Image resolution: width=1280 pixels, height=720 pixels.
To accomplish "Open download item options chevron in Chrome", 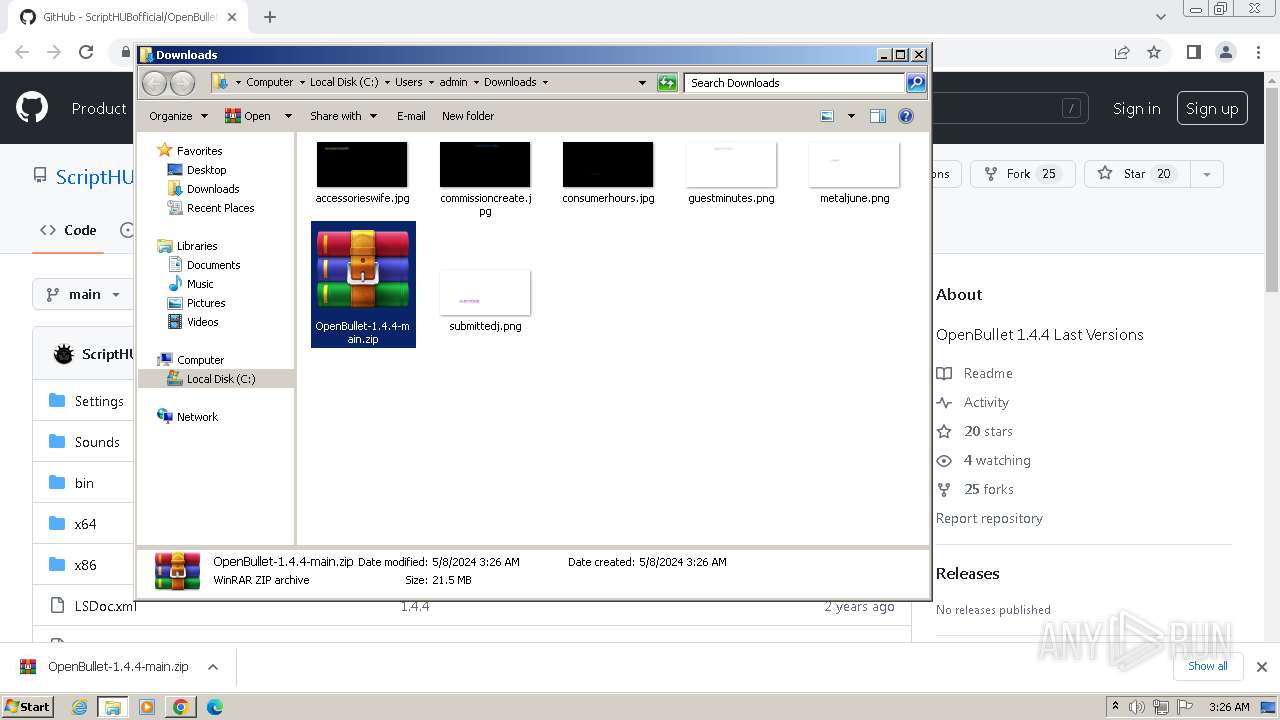I will point(212,667).
